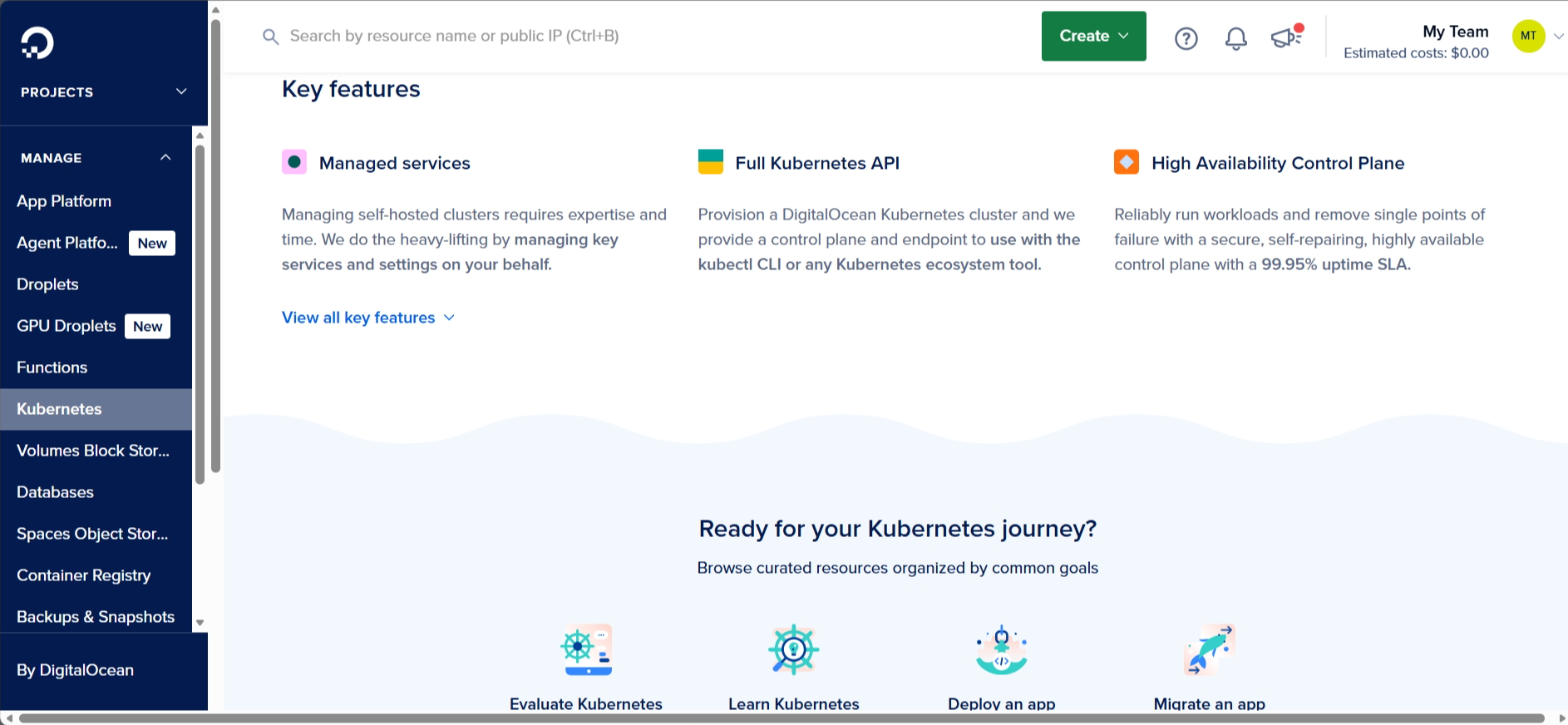1568x725 pixels.
Task: Click High Availability Control Plane title text
Action: pyautogui.click(x=1278, y=163)
